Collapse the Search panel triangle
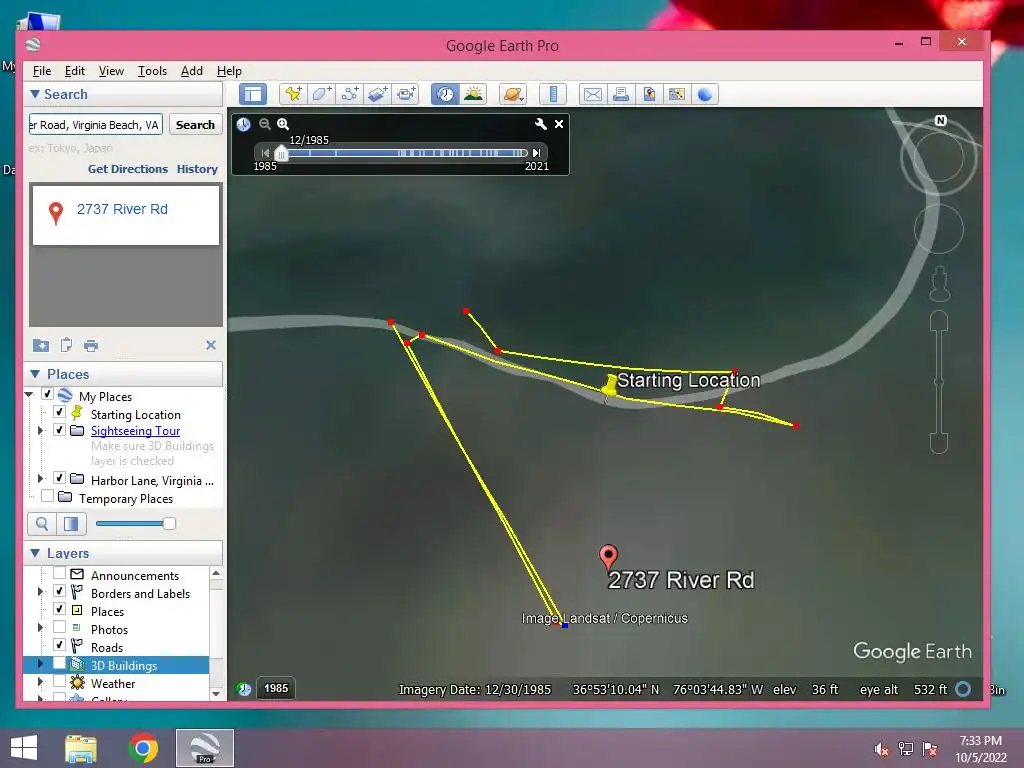This screenshot has width=1024, height=768. click(35, 94)
